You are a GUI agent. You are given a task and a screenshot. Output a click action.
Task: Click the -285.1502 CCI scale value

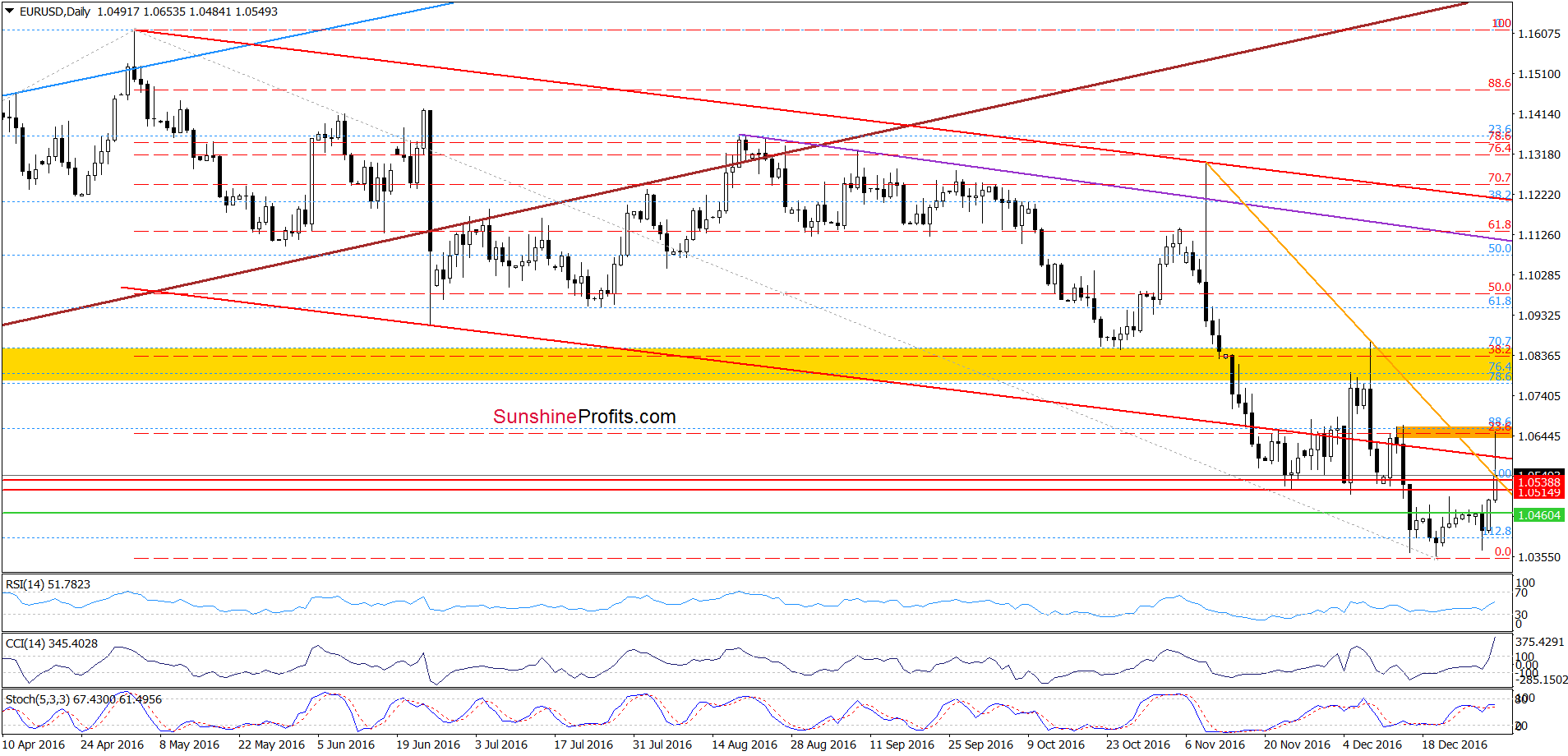tap(1542, 680)
